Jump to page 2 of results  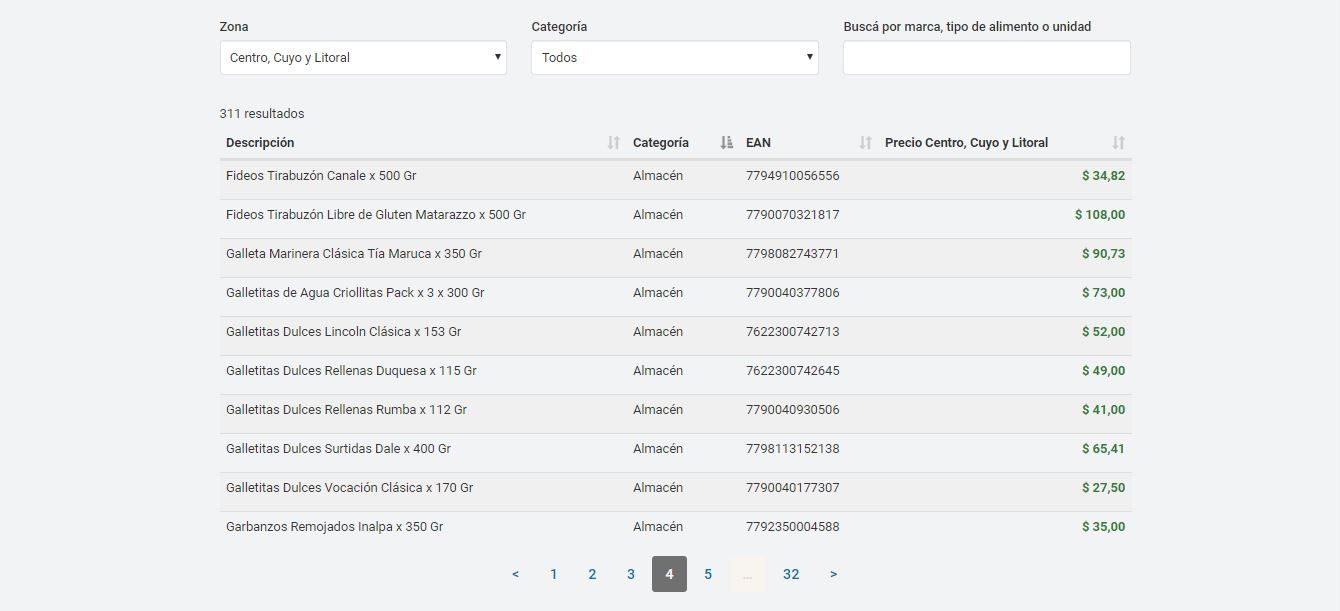[x=592, y=574]
